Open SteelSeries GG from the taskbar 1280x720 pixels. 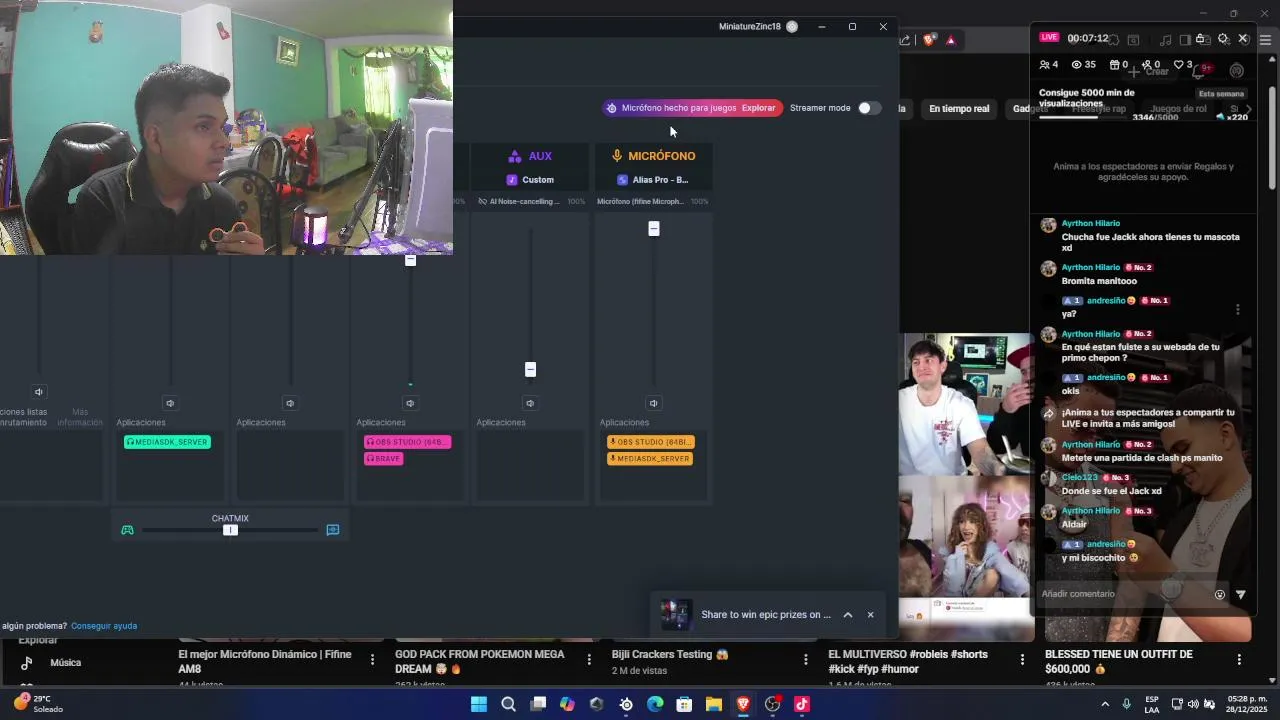pos(626,704)
